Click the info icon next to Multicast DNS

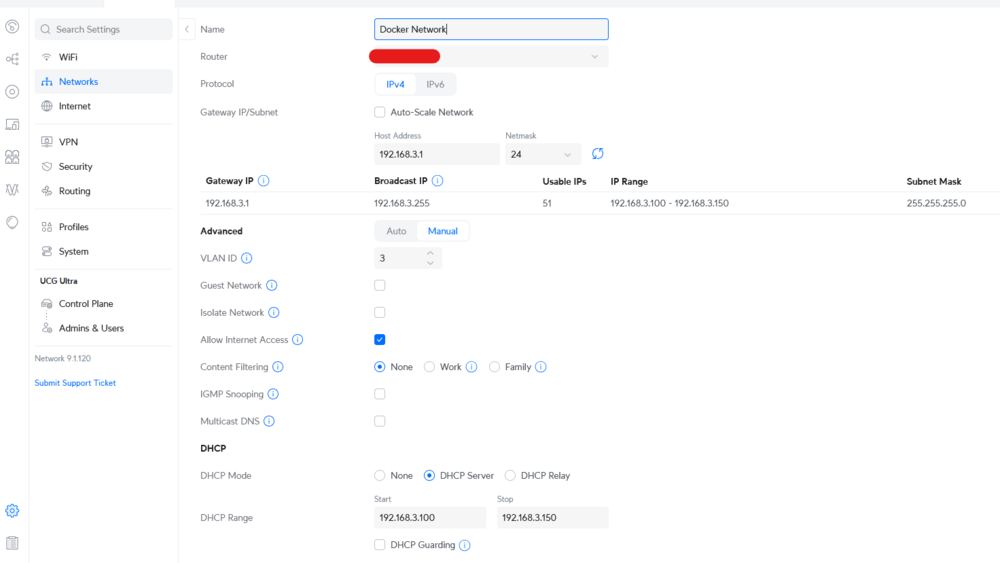pos(269,421)
